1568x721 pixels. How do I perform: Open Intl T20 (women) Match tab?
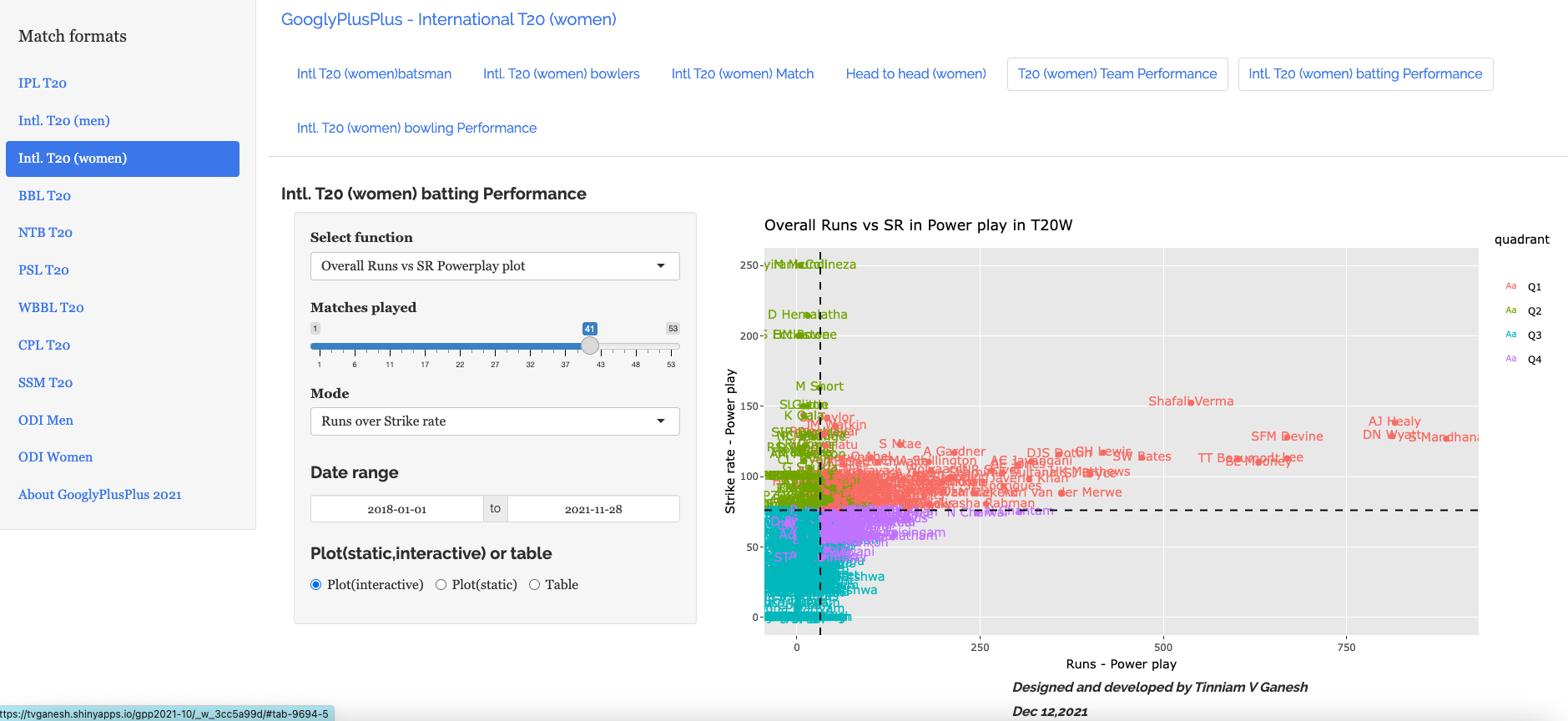pyautogui.click(x=742, y=74)
